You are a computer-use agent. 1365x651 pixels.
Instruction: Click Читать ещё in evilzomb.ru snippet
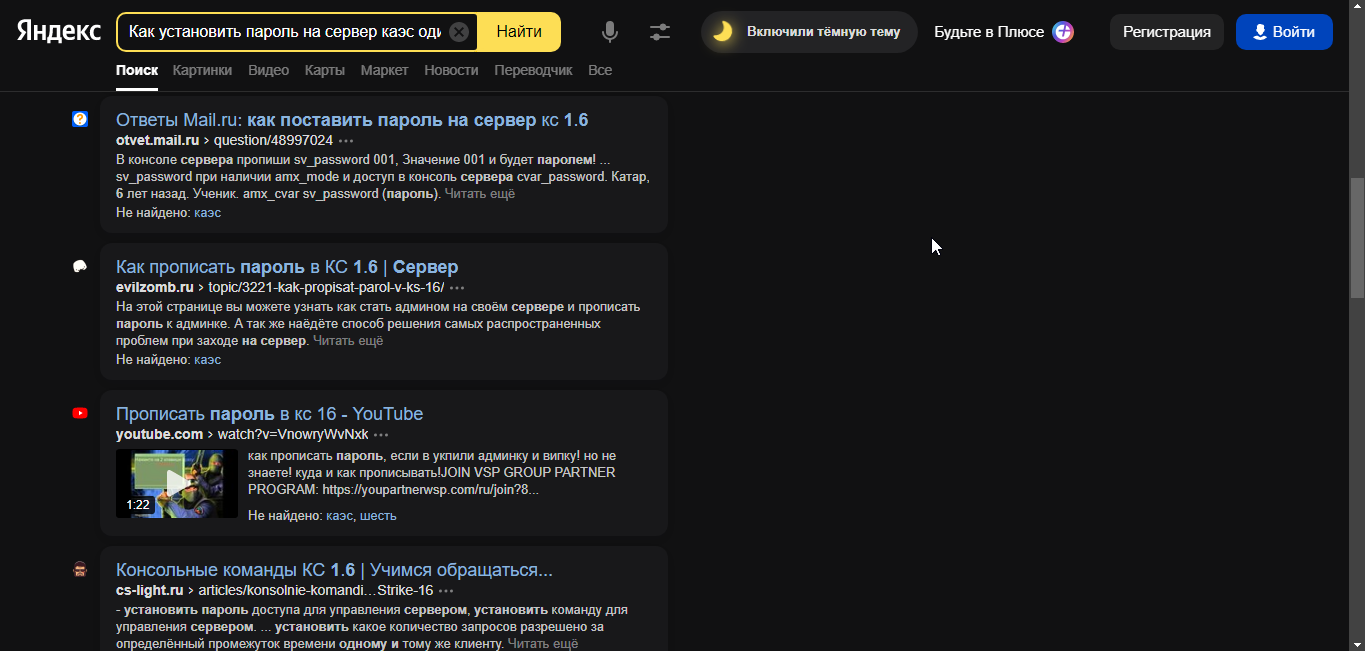[348, 341]
